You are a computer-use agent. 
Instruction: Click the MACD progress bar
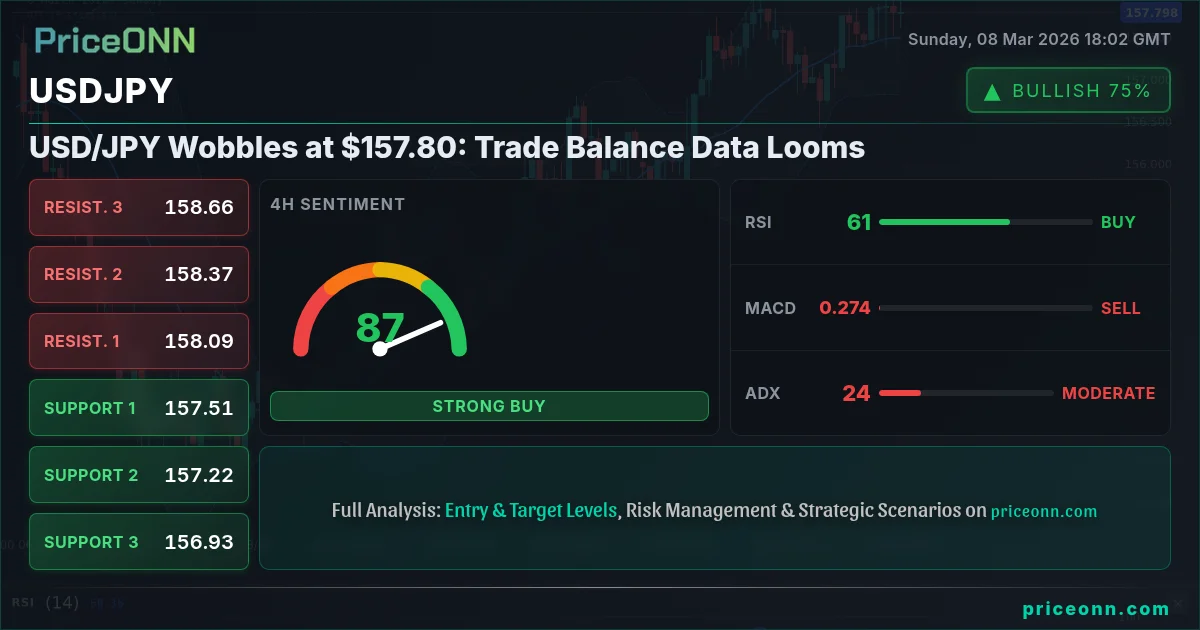coord(985,308)
